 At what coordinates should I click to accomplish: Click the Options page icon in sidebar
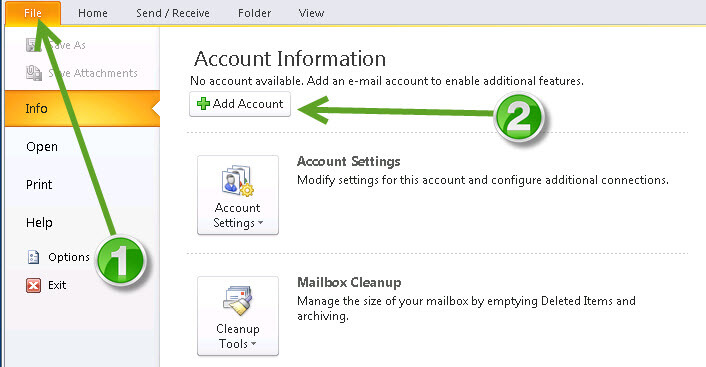click(x=33, y=257)
